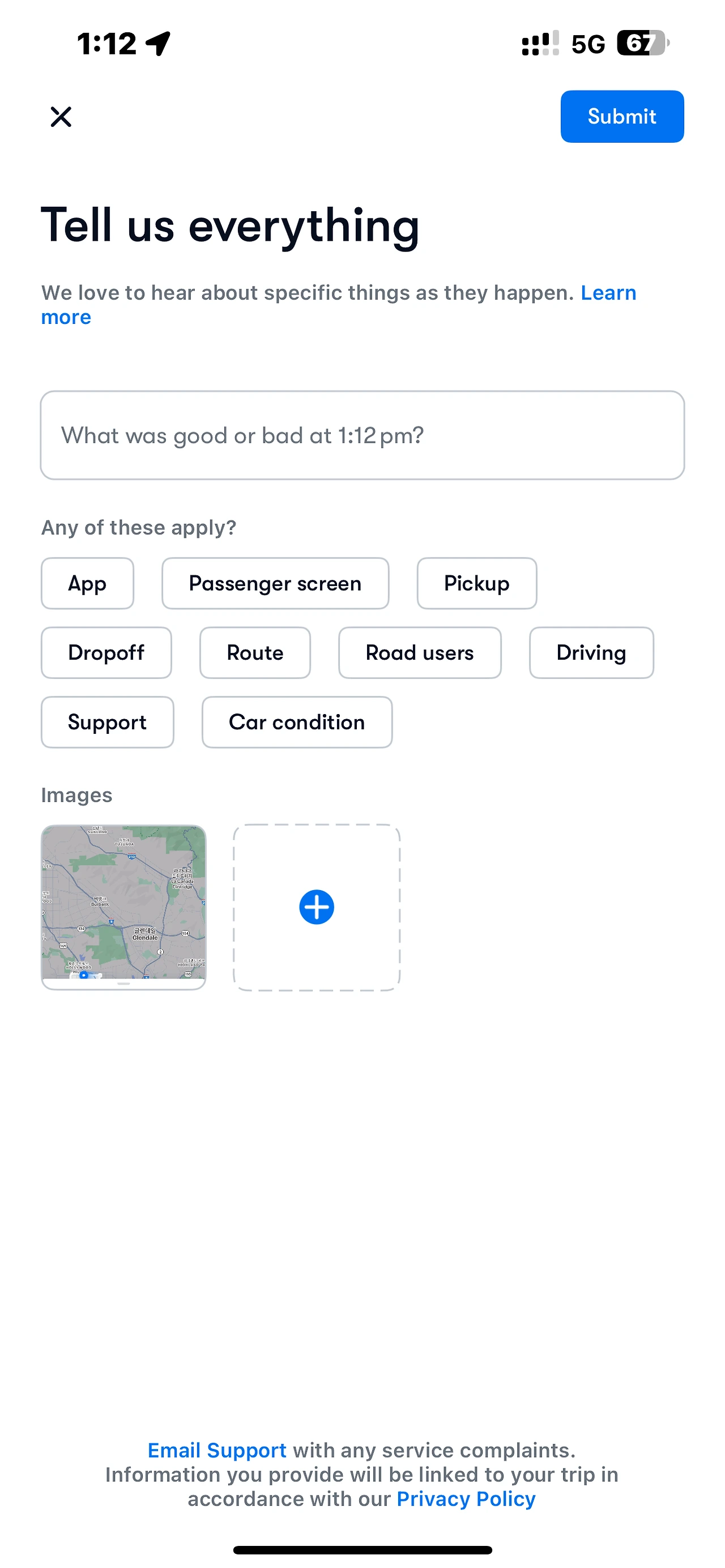The image size is (725, 1568).
Task: Select the Road users chip
Action: coord(419,652)
